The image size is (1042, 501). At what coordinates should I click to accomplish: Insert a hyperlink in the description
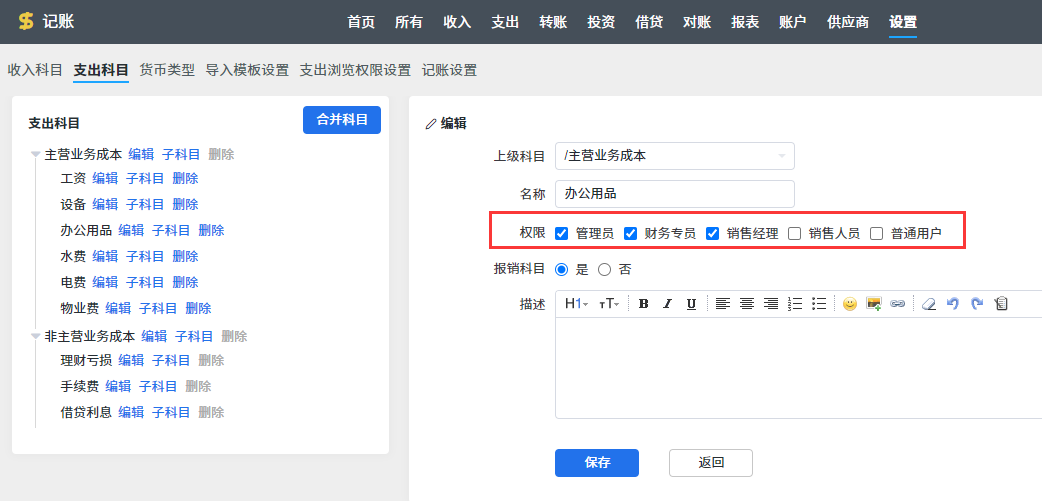coord(897,304)
